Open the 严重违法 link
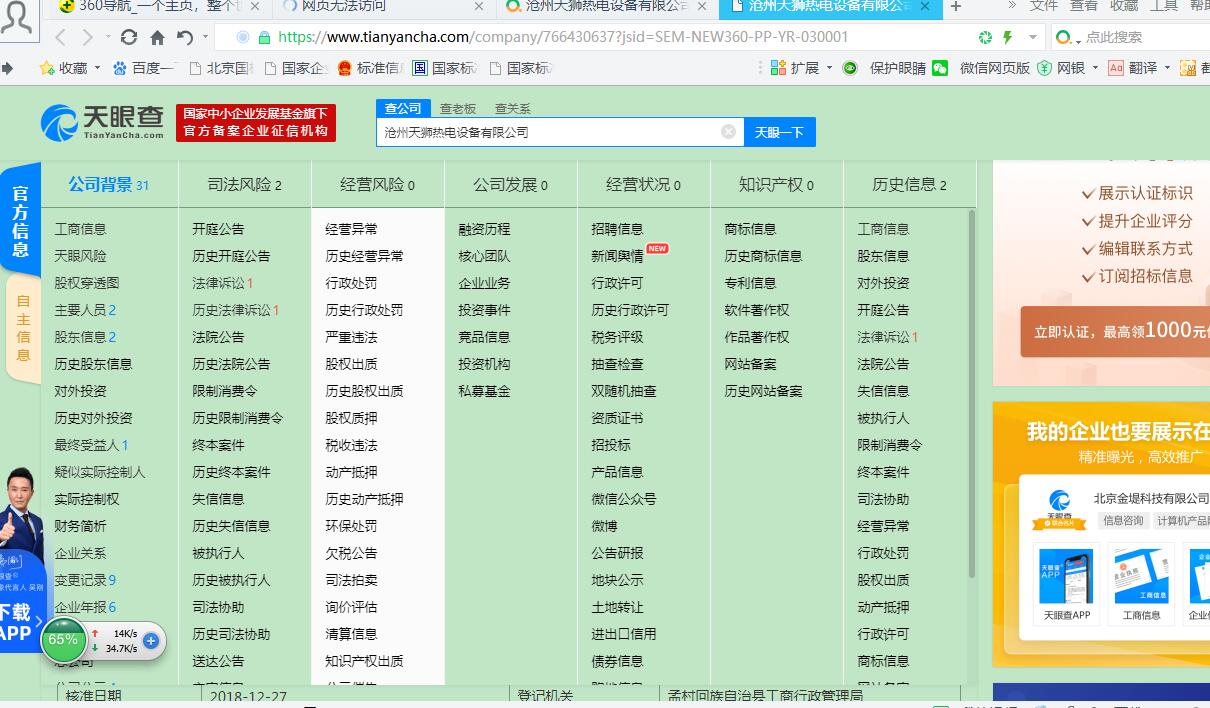The height and width of the screenshot is (708, 1210). pos(352,337)
